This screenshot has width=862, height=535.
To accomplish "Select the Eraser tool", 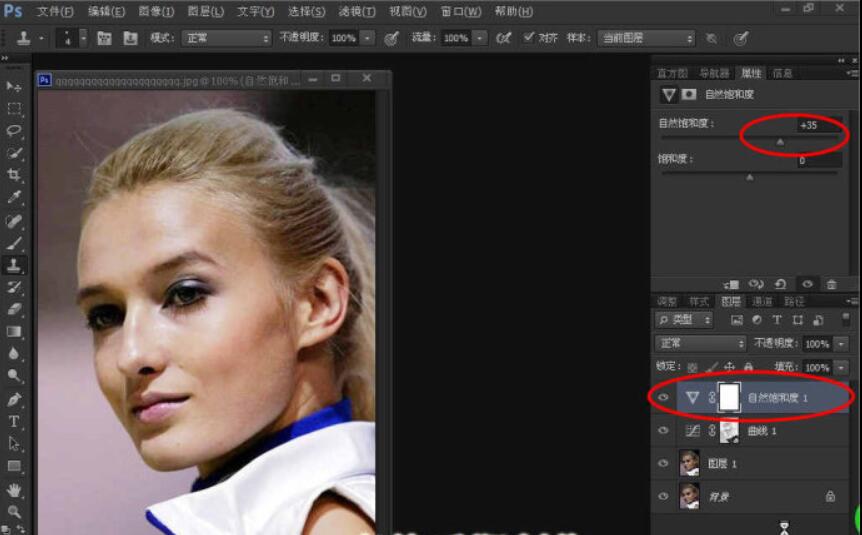I will [x=14, y=309].
